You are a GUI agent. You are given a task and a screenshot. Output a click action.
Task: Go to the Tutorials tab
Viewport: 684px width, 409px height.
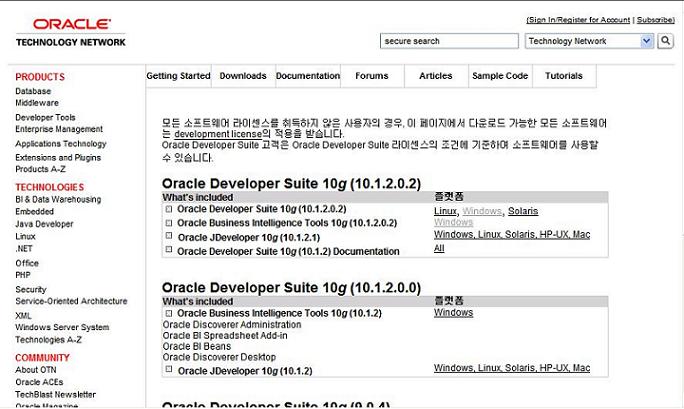click(564, 76)
